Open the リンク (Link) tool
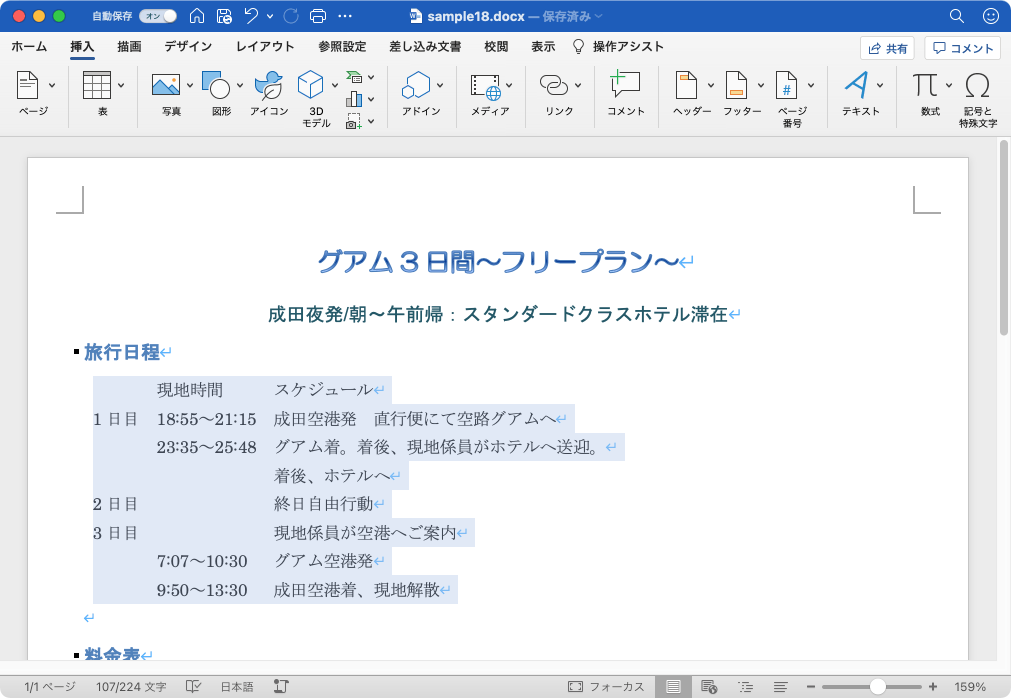 tap(553, 86)
